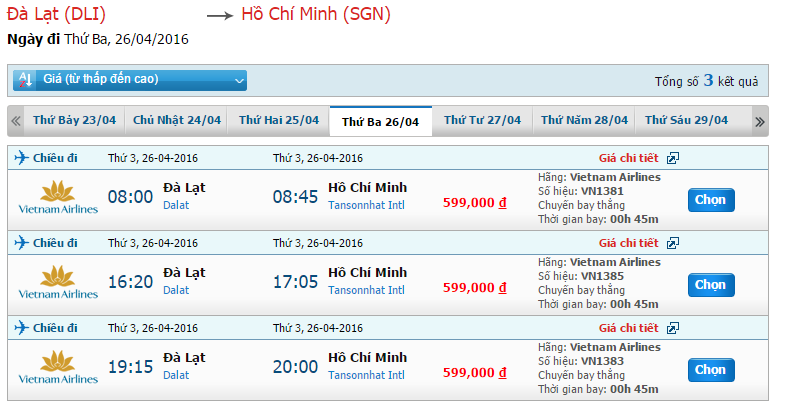Image resolution: width=787 pixels, height=420 pixels.
Task: Click Vietnam Airlines logo on 19:15 flight
Action: pos(58,367)
